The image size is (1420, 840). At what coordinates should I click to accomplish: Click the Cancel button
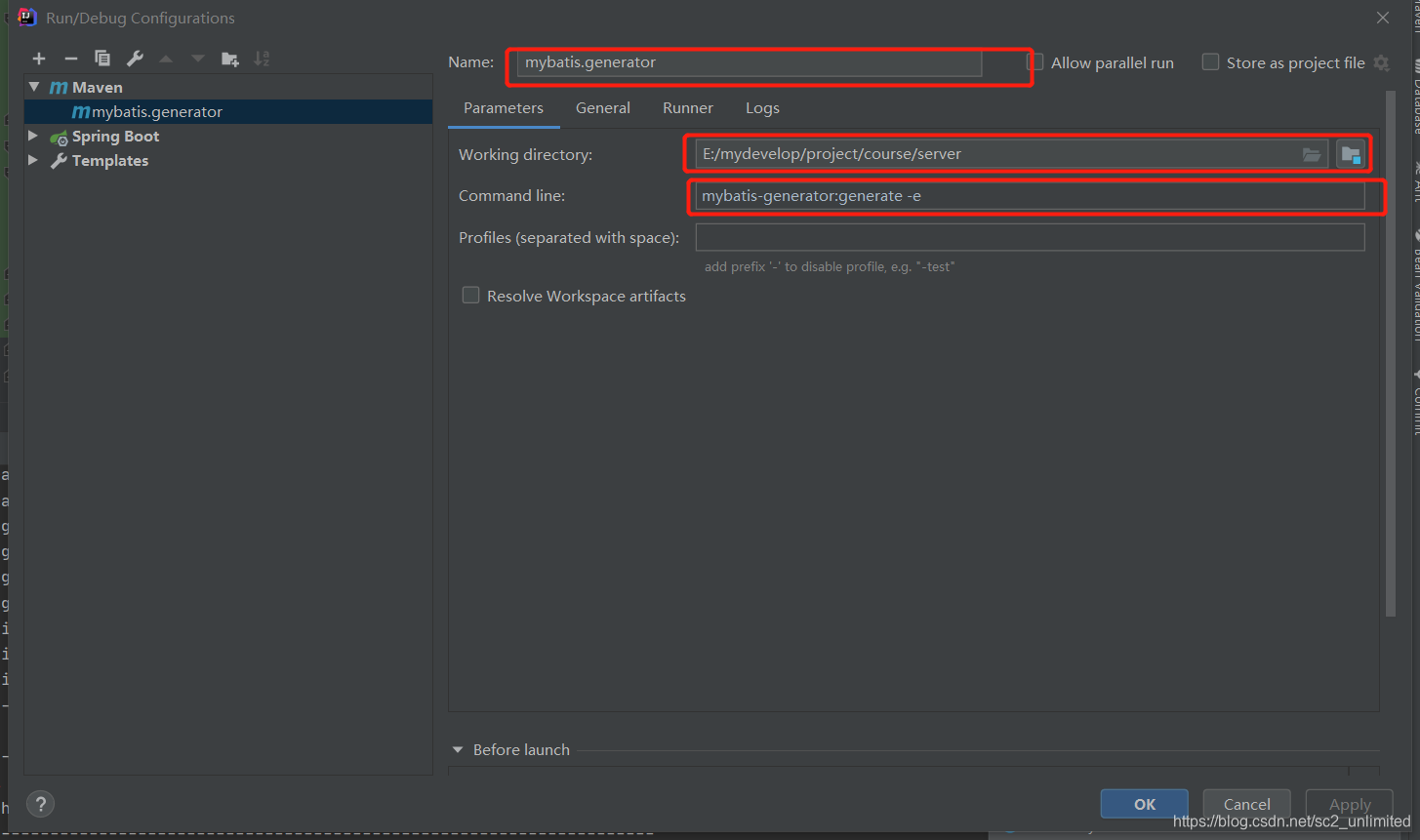pyautogui.click(x=1247, y=804)
